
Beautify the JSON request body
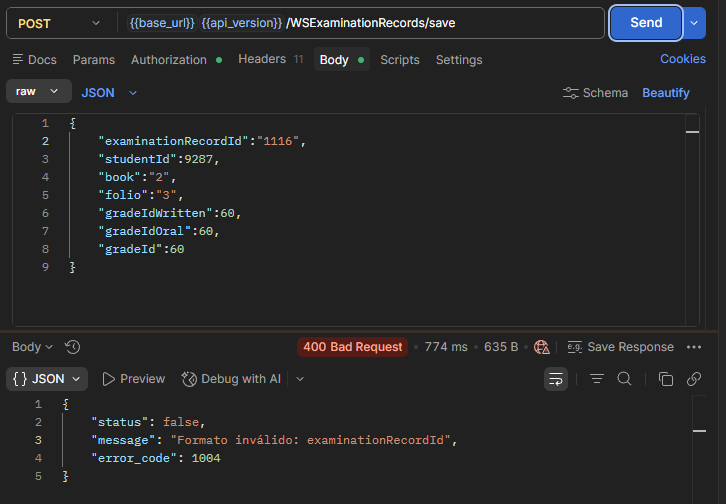click(666, 93)
